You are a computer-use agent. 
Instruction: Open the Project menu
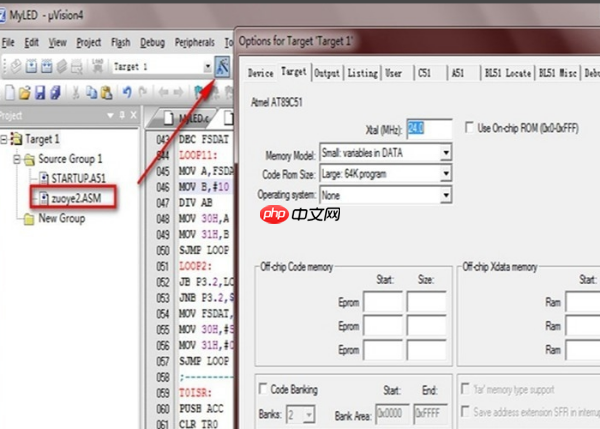click(x=89, y=42)
